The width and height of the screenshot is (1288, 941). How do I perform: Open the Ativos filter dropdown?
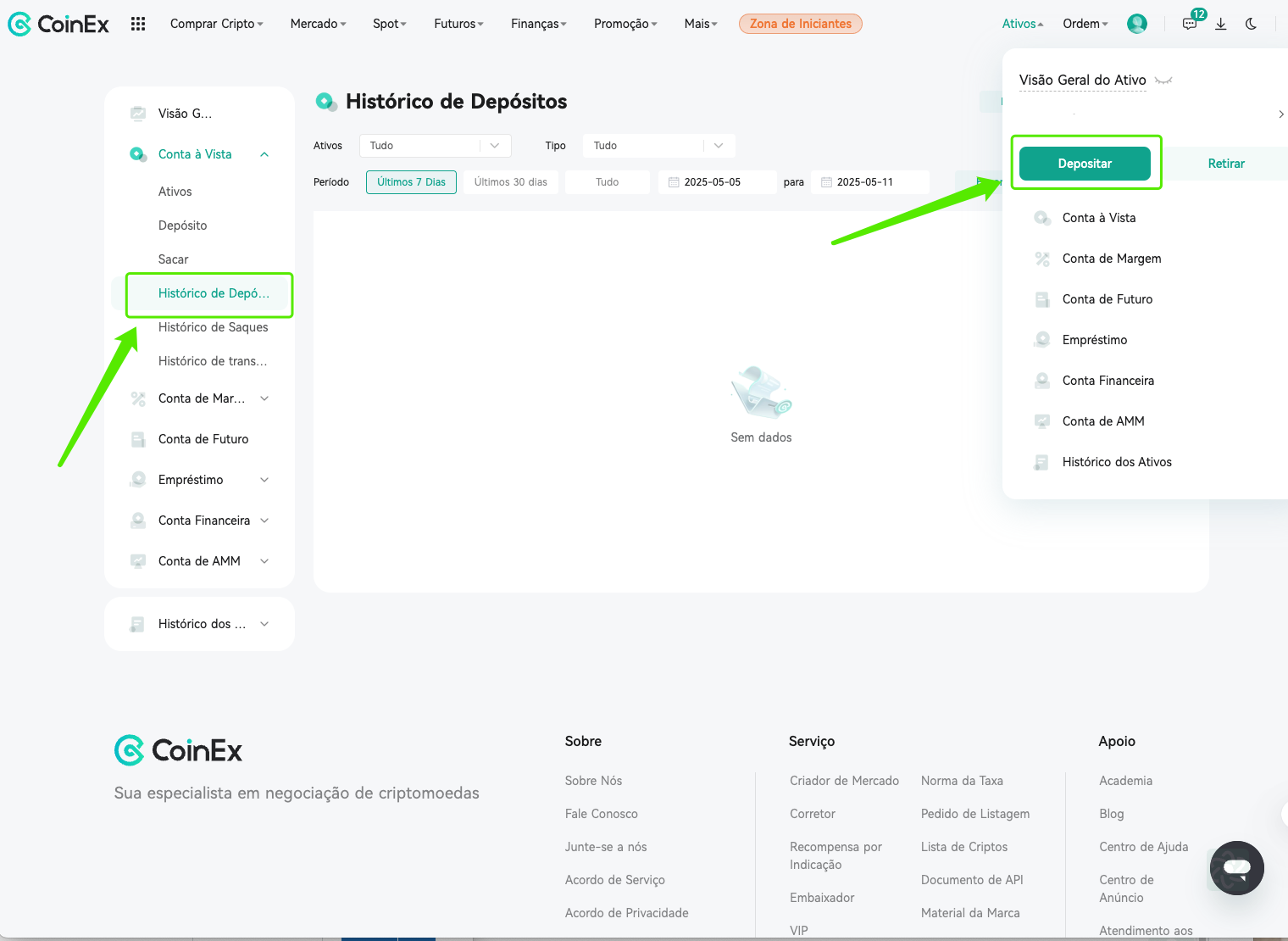coord(436,146)
